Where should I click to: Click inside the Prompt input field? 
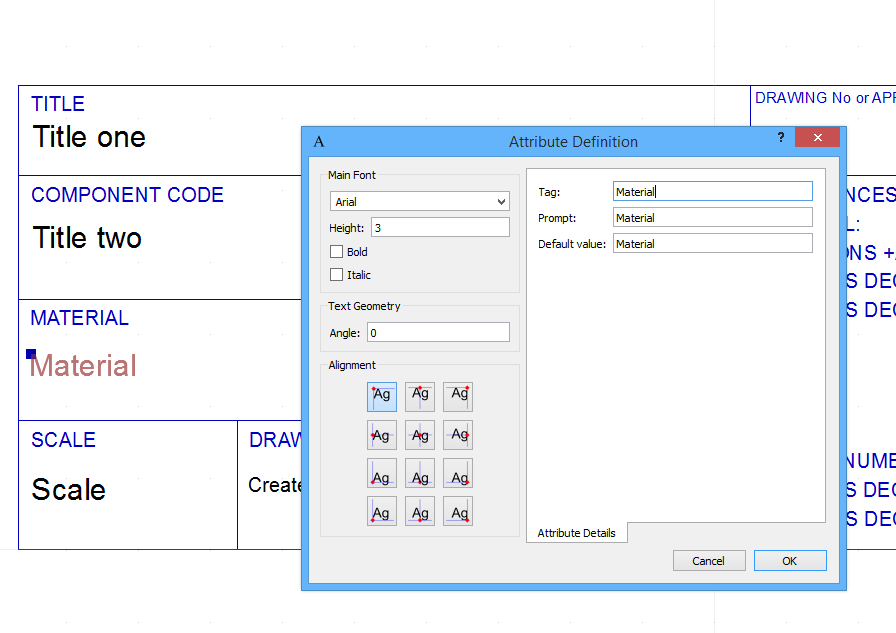[712, 217]
